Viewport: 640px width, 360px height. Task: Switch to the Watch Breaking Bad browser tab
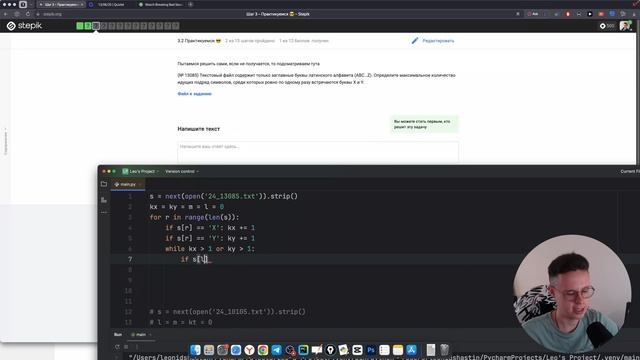(161, 4)
